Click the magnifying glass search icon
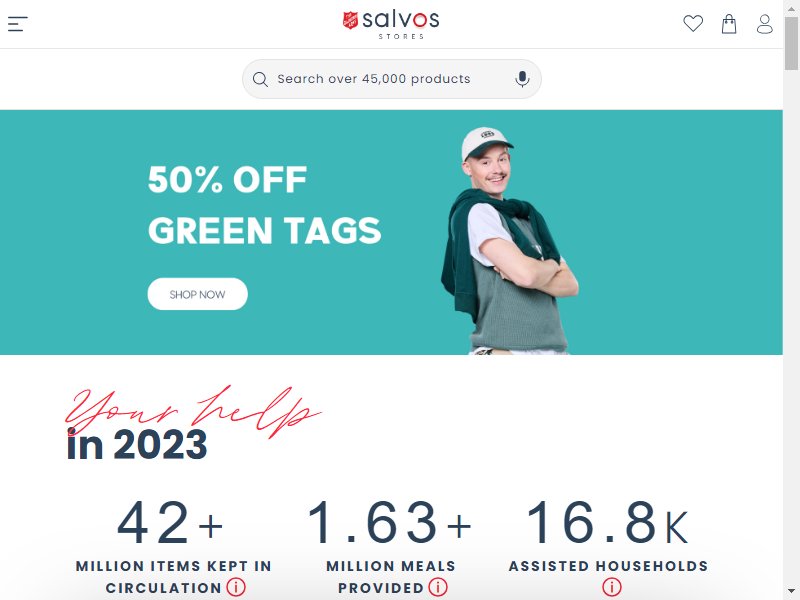Viewport: 800px width, 600px height. point(260,79)
